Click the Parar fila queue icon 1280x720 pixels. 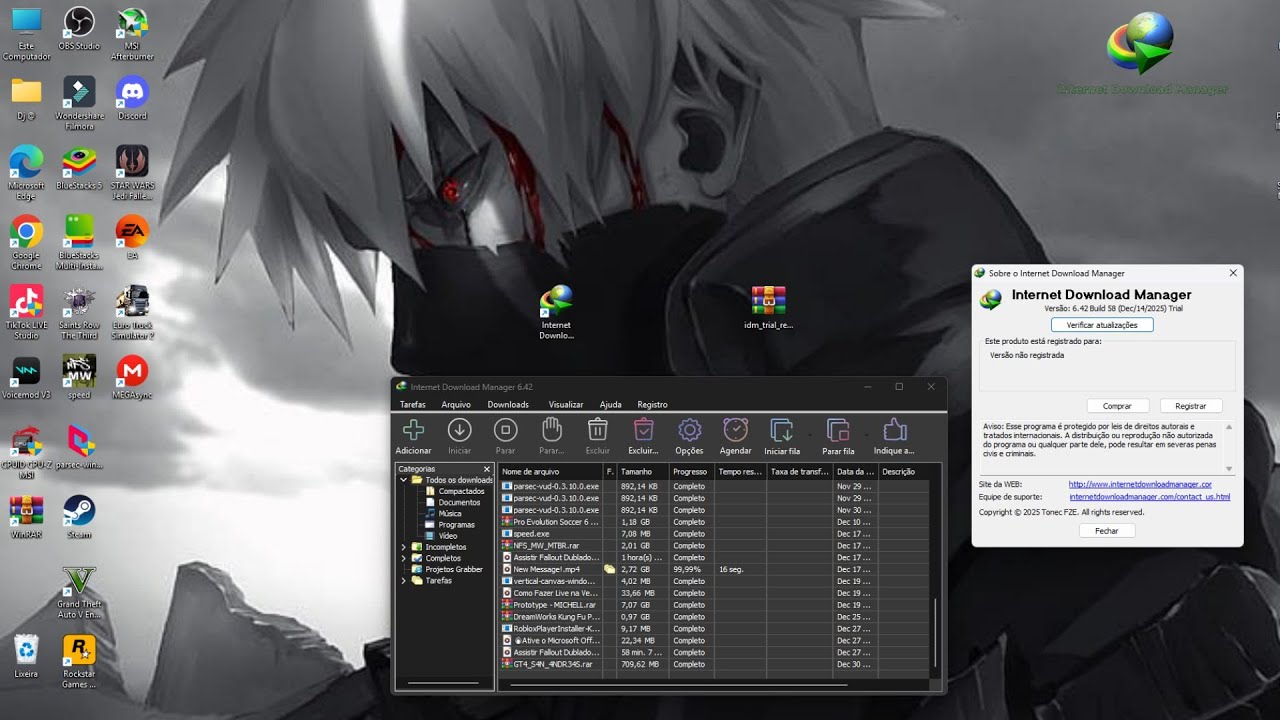pos(837,430)
